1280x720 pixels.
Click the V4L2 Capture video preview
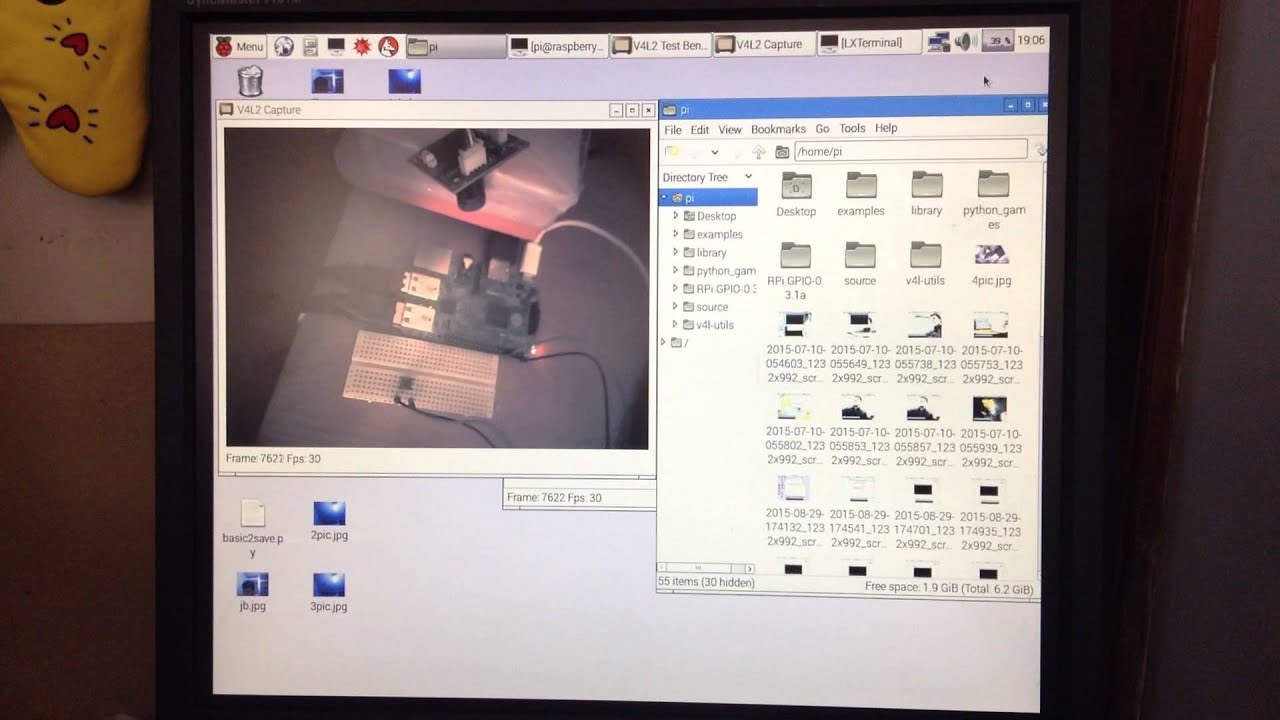coord(436,288)
